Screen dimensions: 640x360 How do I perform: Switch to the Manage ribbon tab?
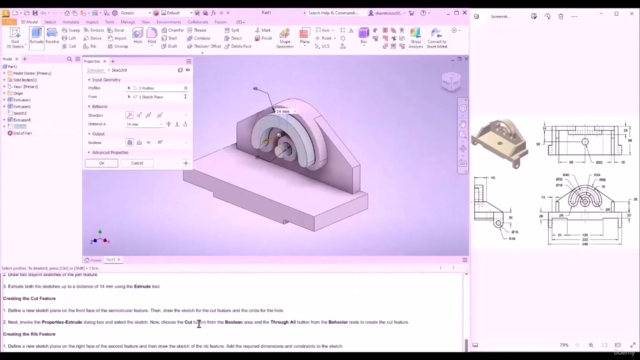coord(127,22)
